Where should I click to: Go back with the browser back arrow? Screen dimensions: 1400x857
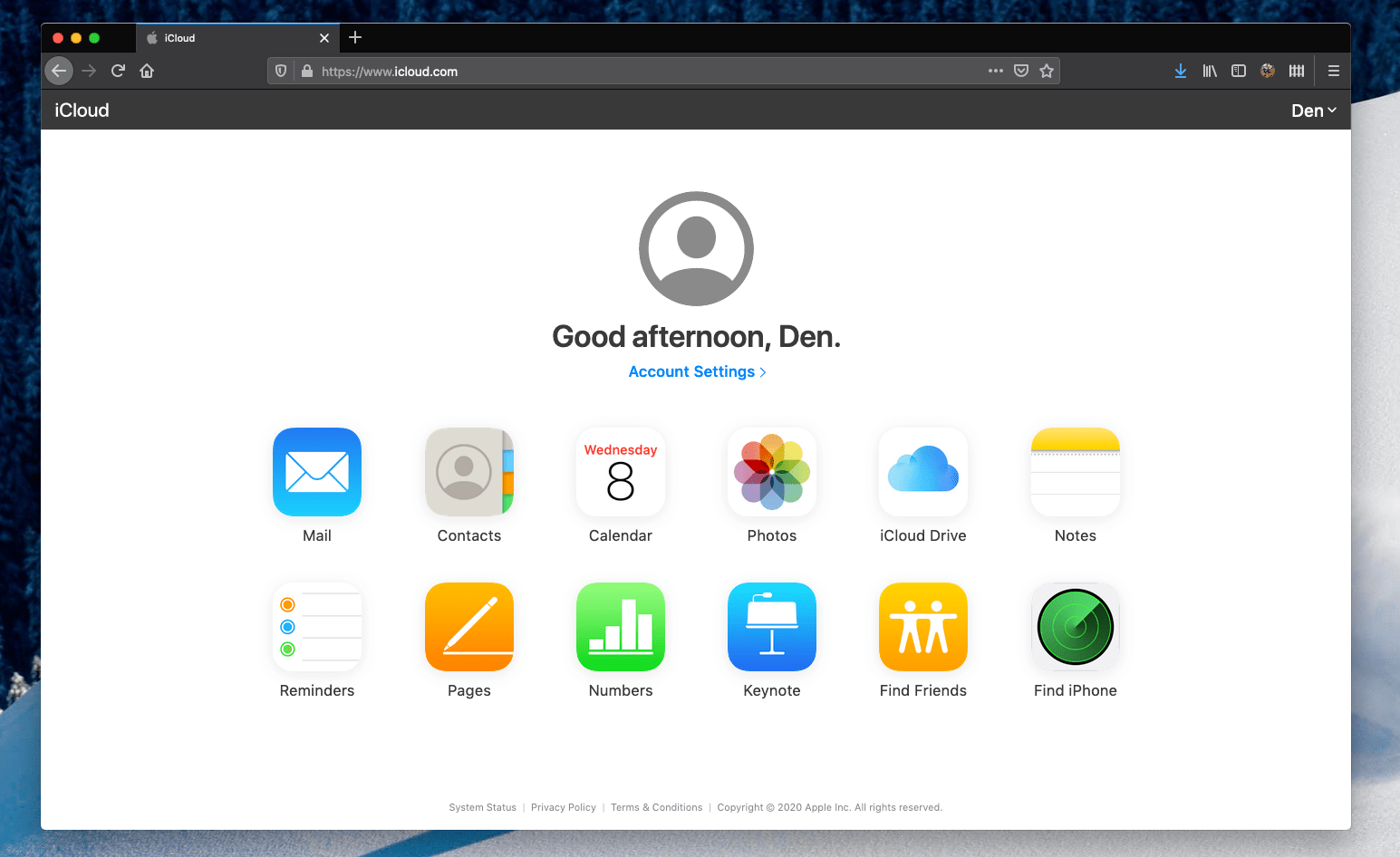point(59,71)
